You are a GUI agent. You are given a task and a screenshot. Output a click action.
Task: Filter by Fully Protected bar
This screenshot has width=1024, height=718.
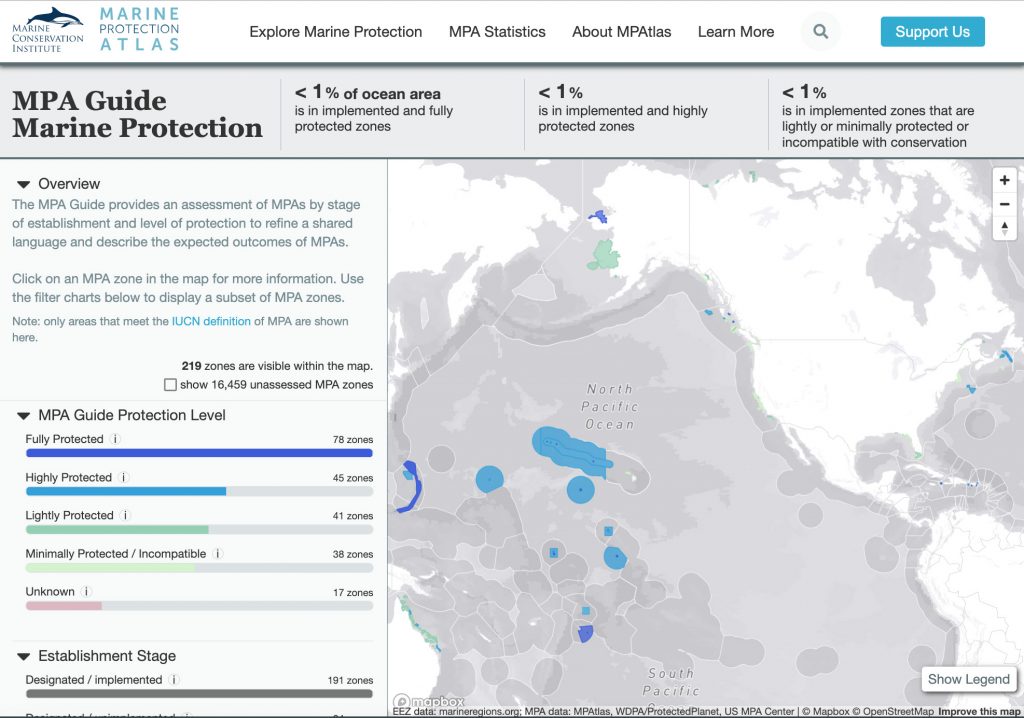click(199, 453)
